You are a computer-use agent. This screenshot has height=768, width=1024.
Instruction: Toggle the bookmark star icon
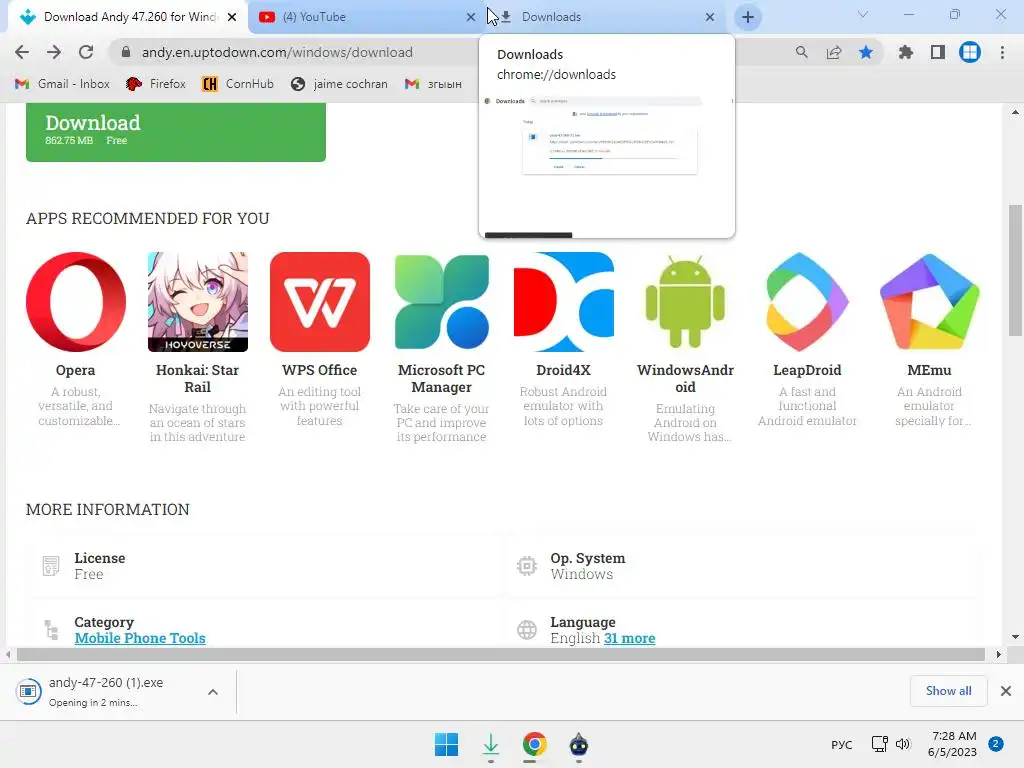point(866,52)
